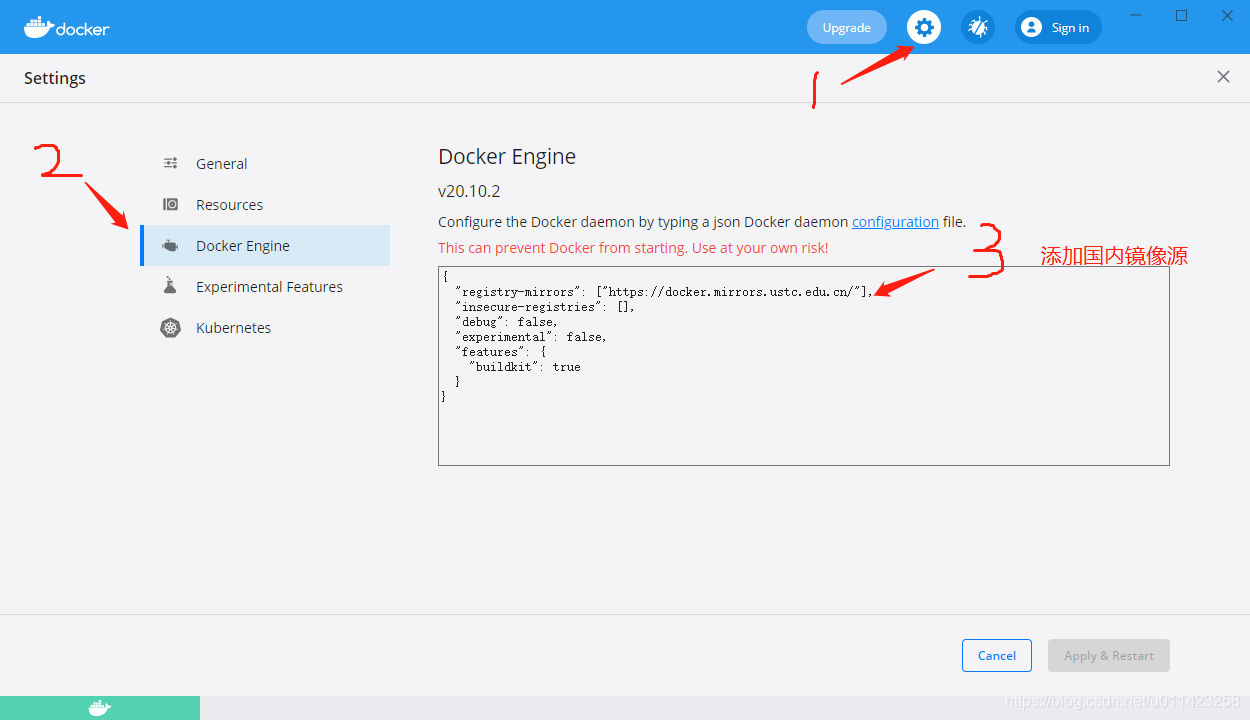Click inside the daemon JSON editor
Image resolution: width=1250 pixels, height=720 pixels.
pos(804,366)
